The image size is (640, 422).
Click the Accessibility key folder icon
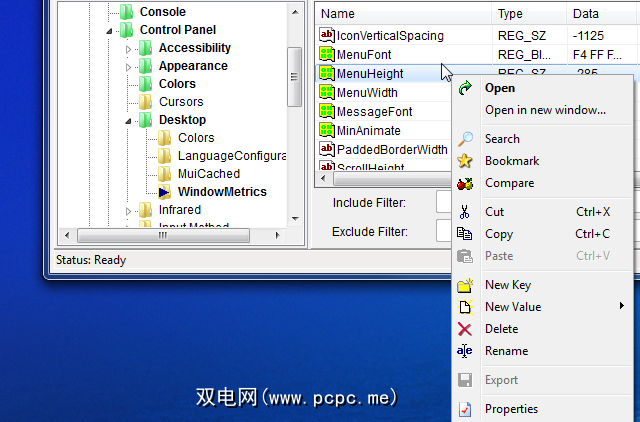point(146,48)
